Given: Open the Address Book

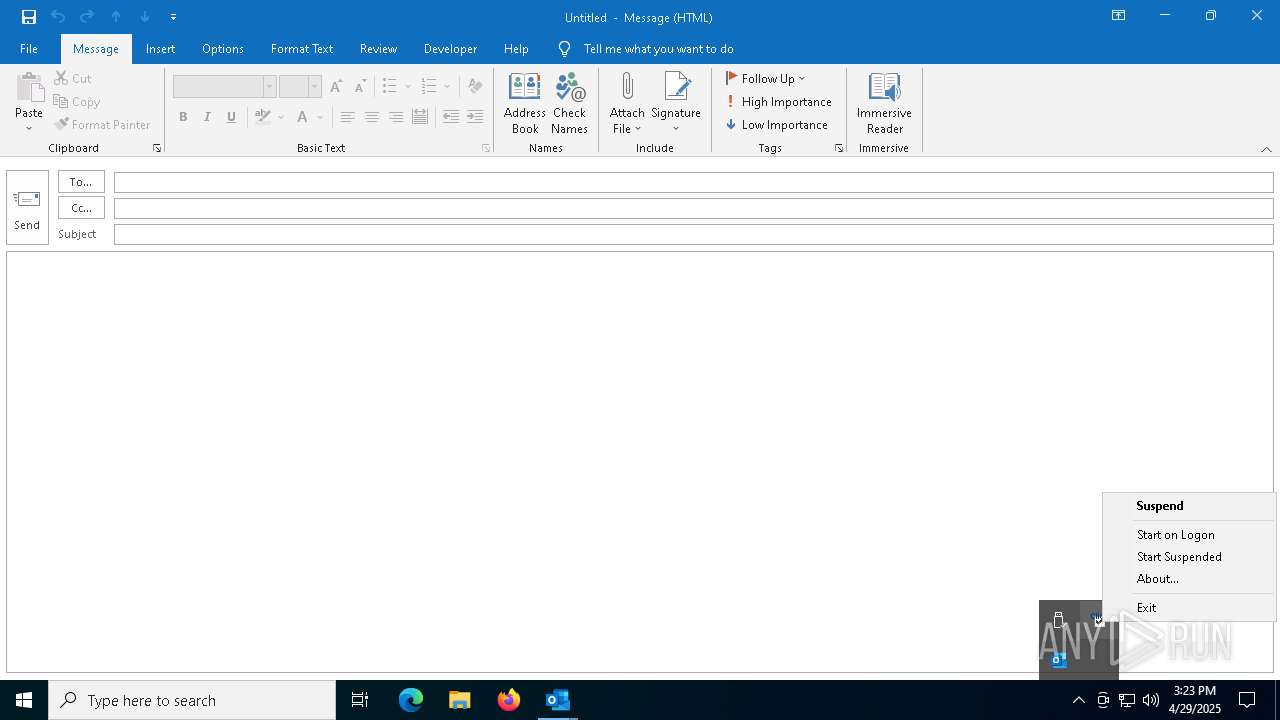Looking at the screenshot, I should pyautogui.click(x=525, y=103).
